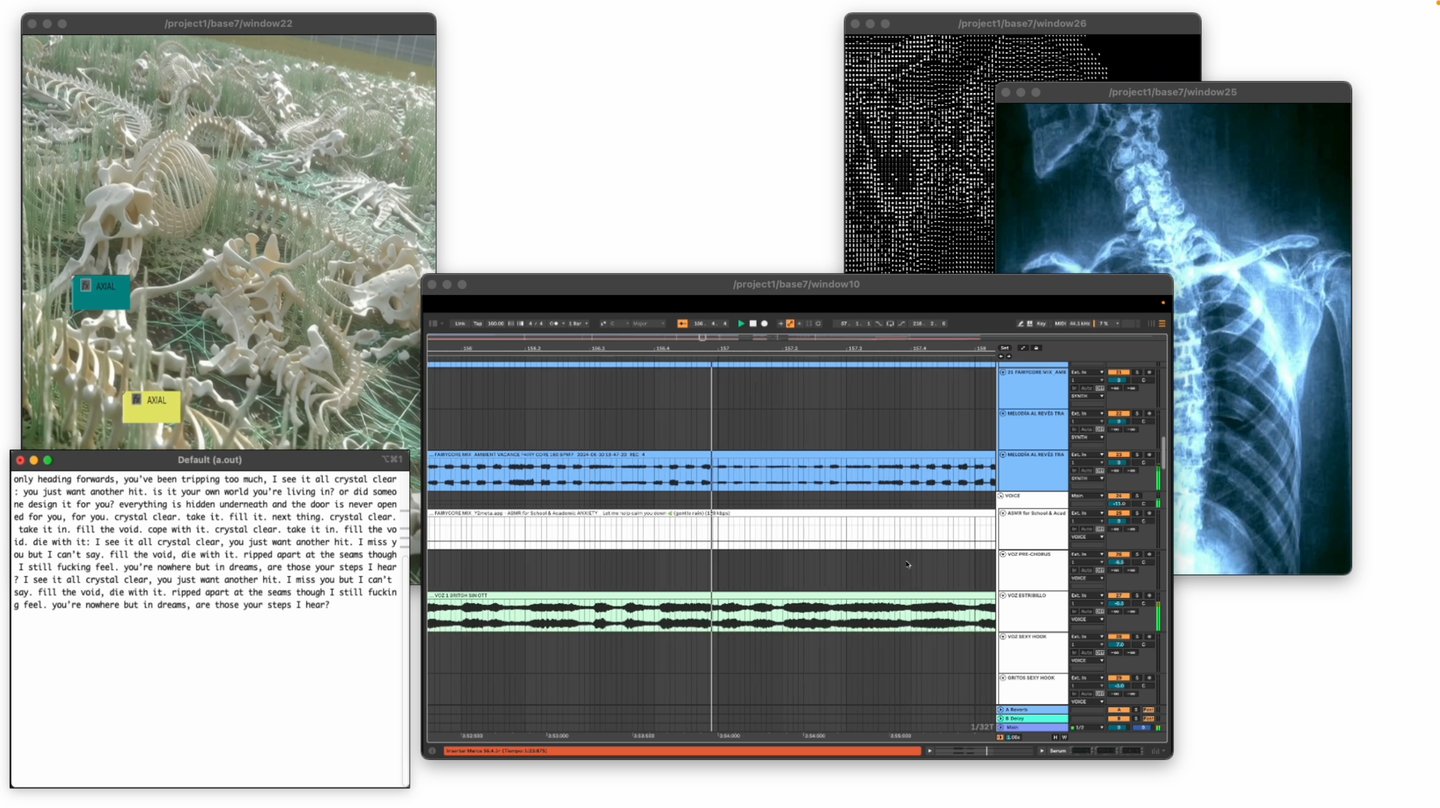Viewport: 1440px width, 808px height.
Task: Click the info view icon at bottom-left of Ableton
Action: tap(432, 751)
